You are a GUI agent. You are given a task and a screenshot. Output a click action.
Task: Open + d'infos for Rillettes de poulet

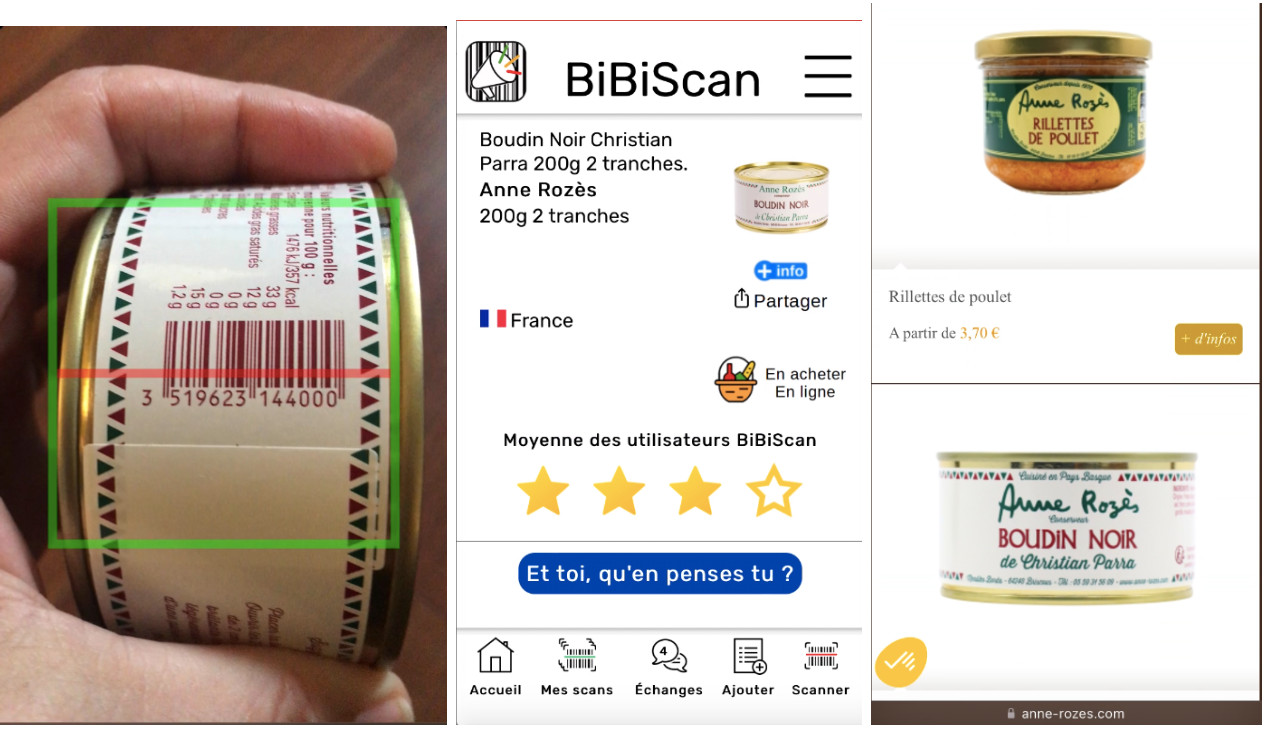pos(1208,339)
